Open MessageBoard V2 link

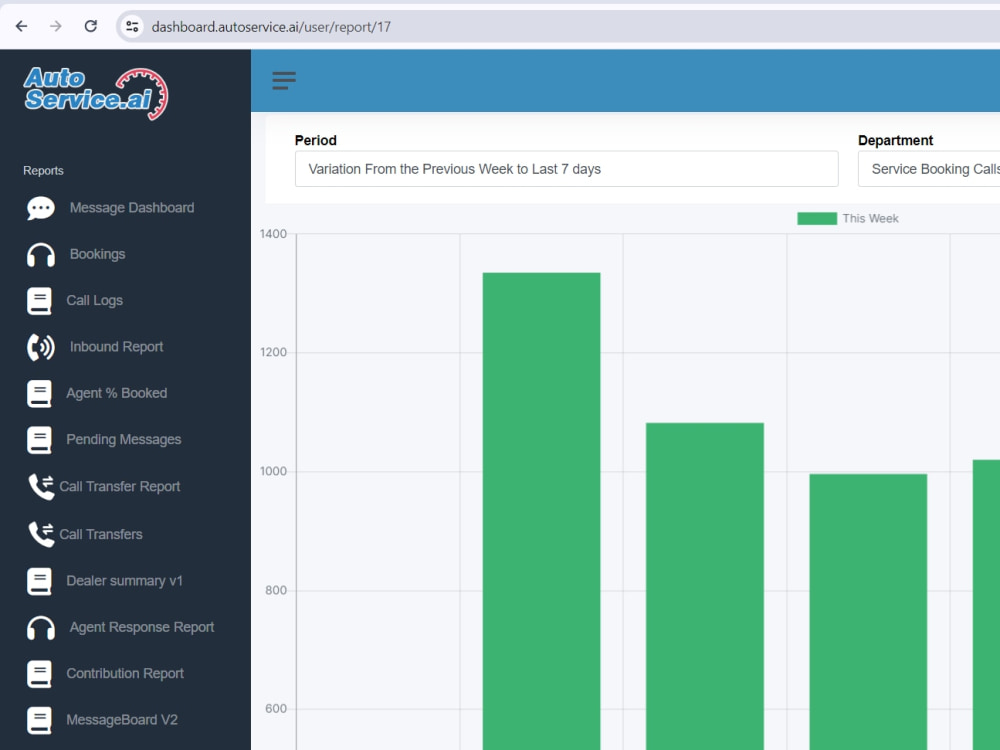[122, 720]
